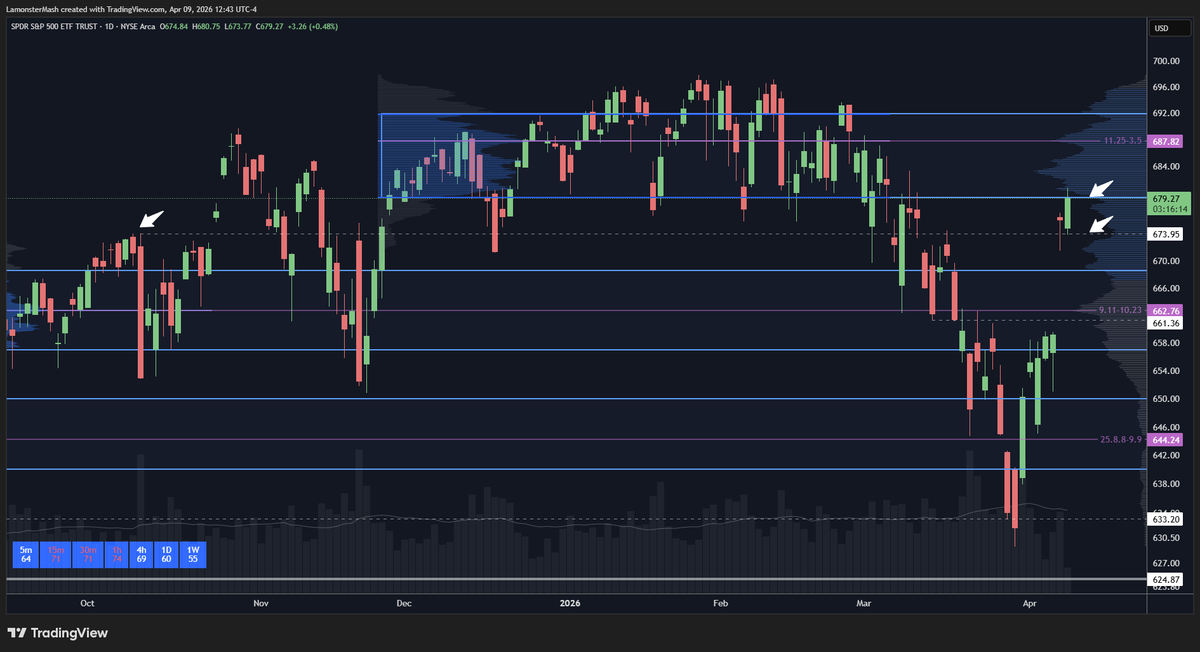The width and height of the screenshot is (1200, 652).
Task: Click the Feb label on time axis
Action: pos(720,604)
